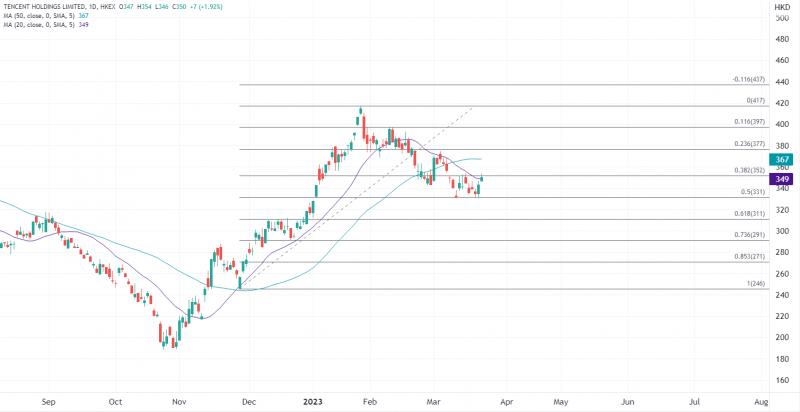Click the 2023 marker on time axis

(312, 402)
